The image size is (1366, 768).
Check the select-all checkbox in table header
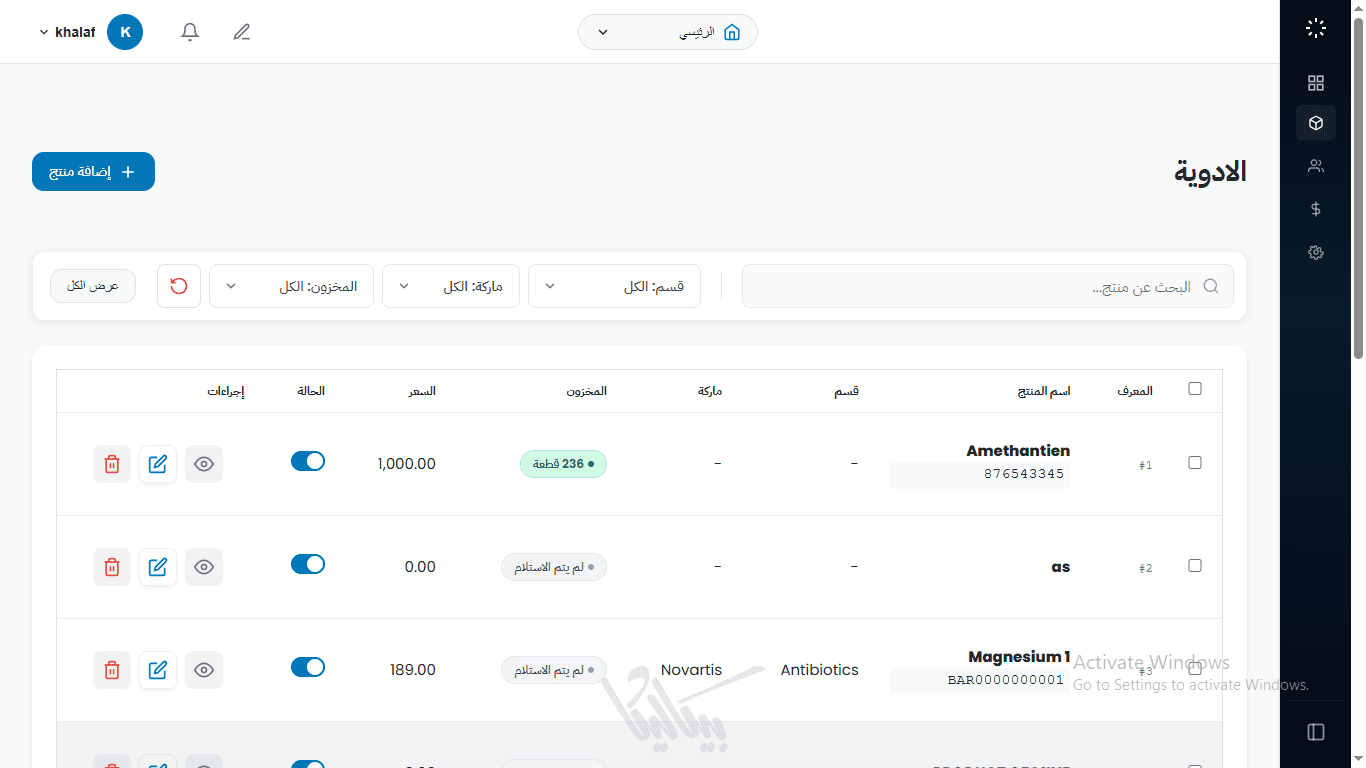coord(1195,389)
